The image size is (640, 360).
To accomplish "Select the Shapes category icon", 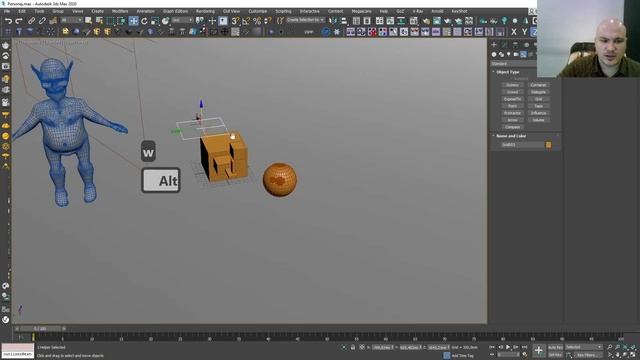I will [x=501, y=54].
